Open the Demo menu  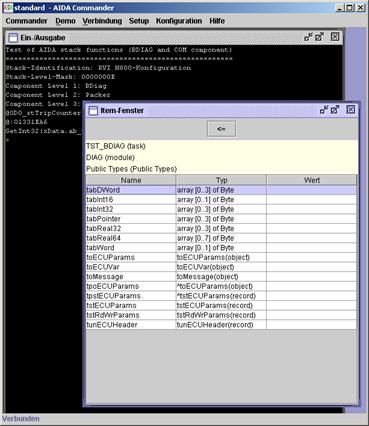click(65, 21)
